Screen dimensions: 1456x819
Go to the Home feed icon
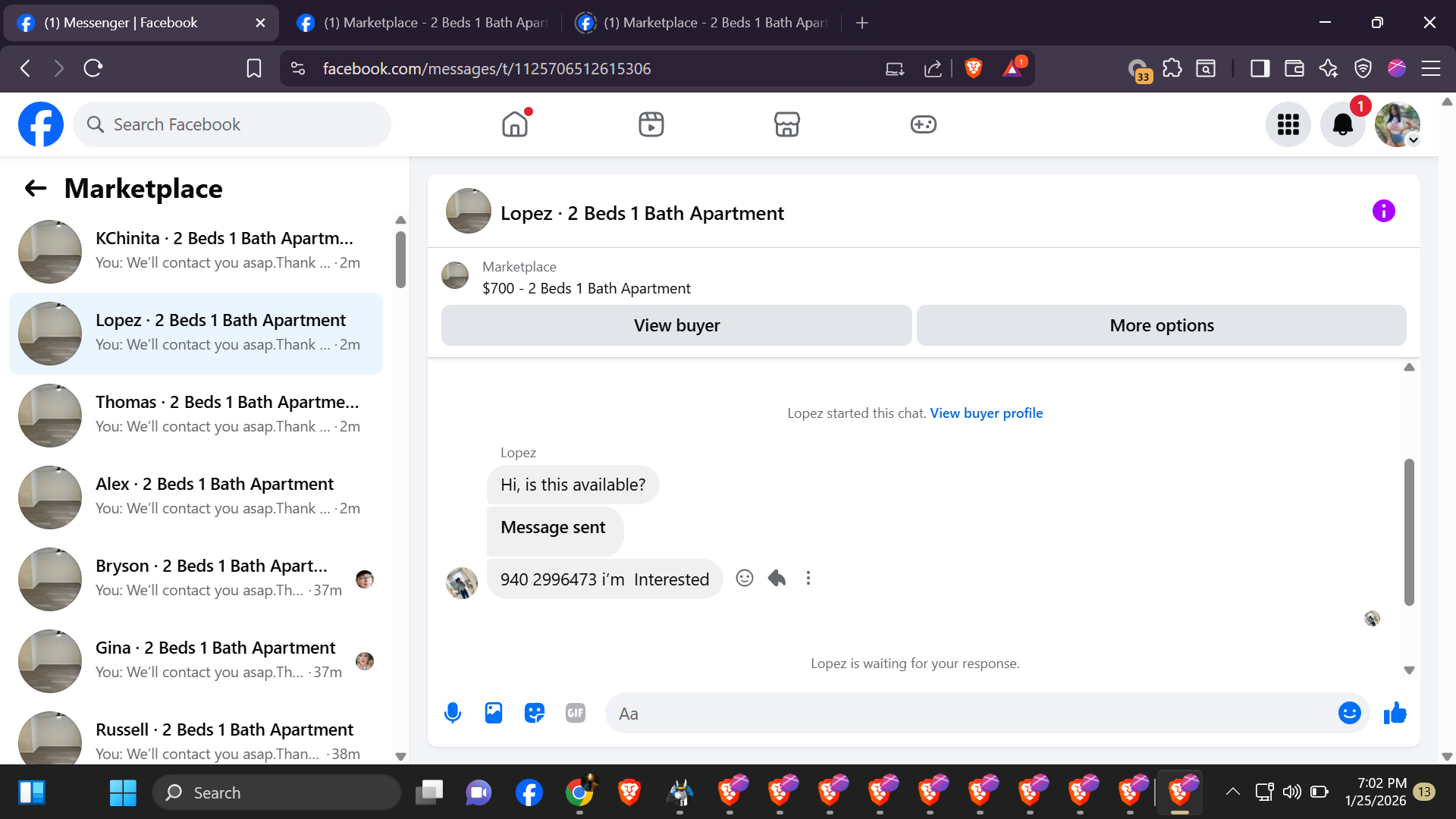[515, 124]
